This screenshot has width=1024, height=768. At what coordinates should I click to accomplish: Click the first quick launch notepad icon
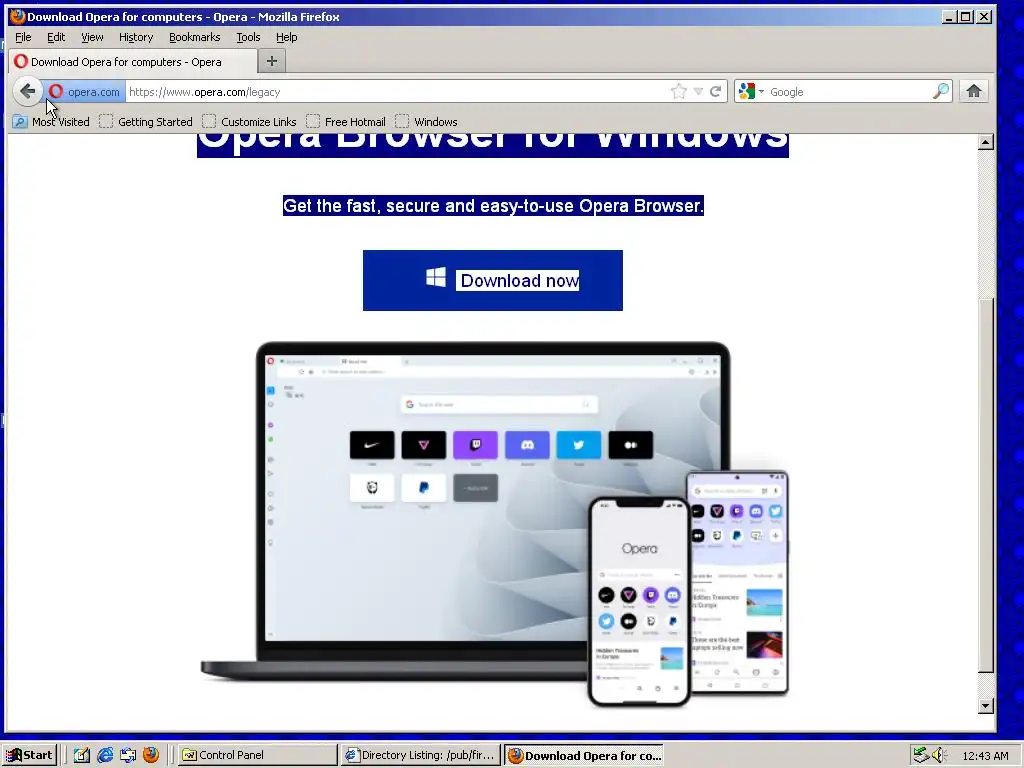click(x=82, y=755)
